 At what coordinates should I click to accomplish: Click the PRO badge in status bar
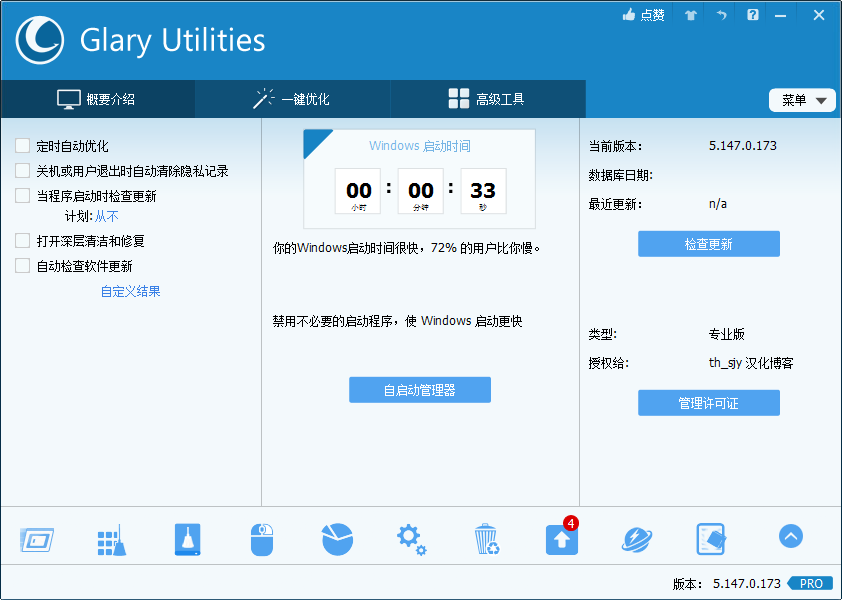point(811,583)
